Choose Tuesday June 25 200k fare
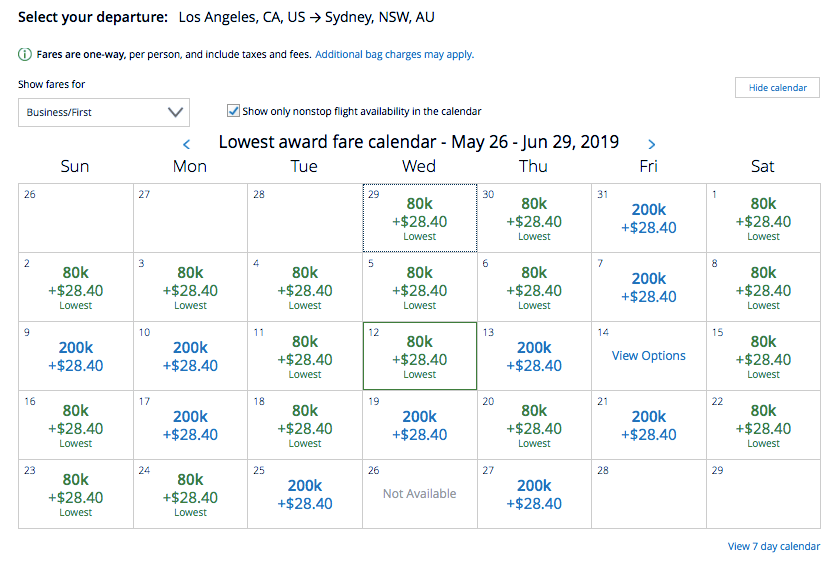Image resolution: width=836 pixels, height=565 pixels. [304, 494]
